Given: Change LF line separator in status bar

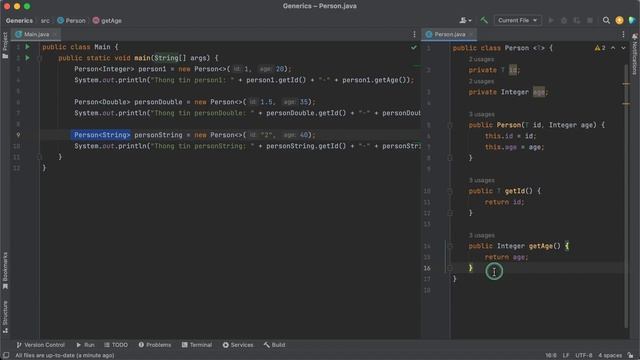Looking at the screenshot, I should 566,356.
